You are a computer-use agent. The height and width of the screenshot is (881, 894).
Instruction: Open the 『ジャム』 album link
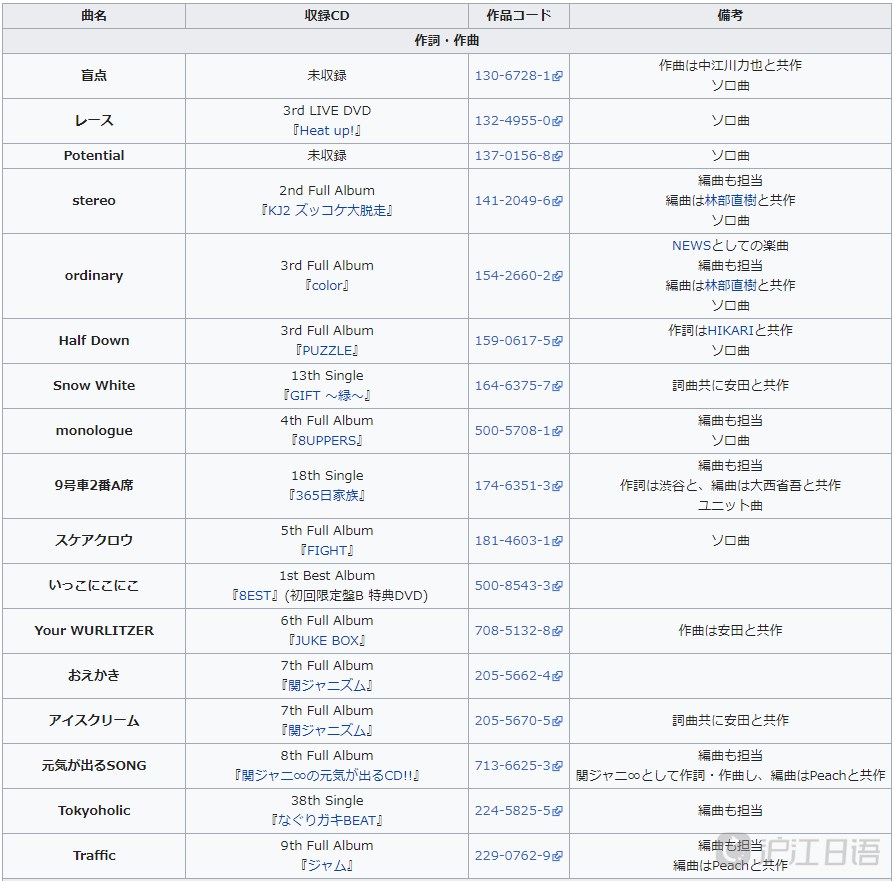click(x=327, y=865)
